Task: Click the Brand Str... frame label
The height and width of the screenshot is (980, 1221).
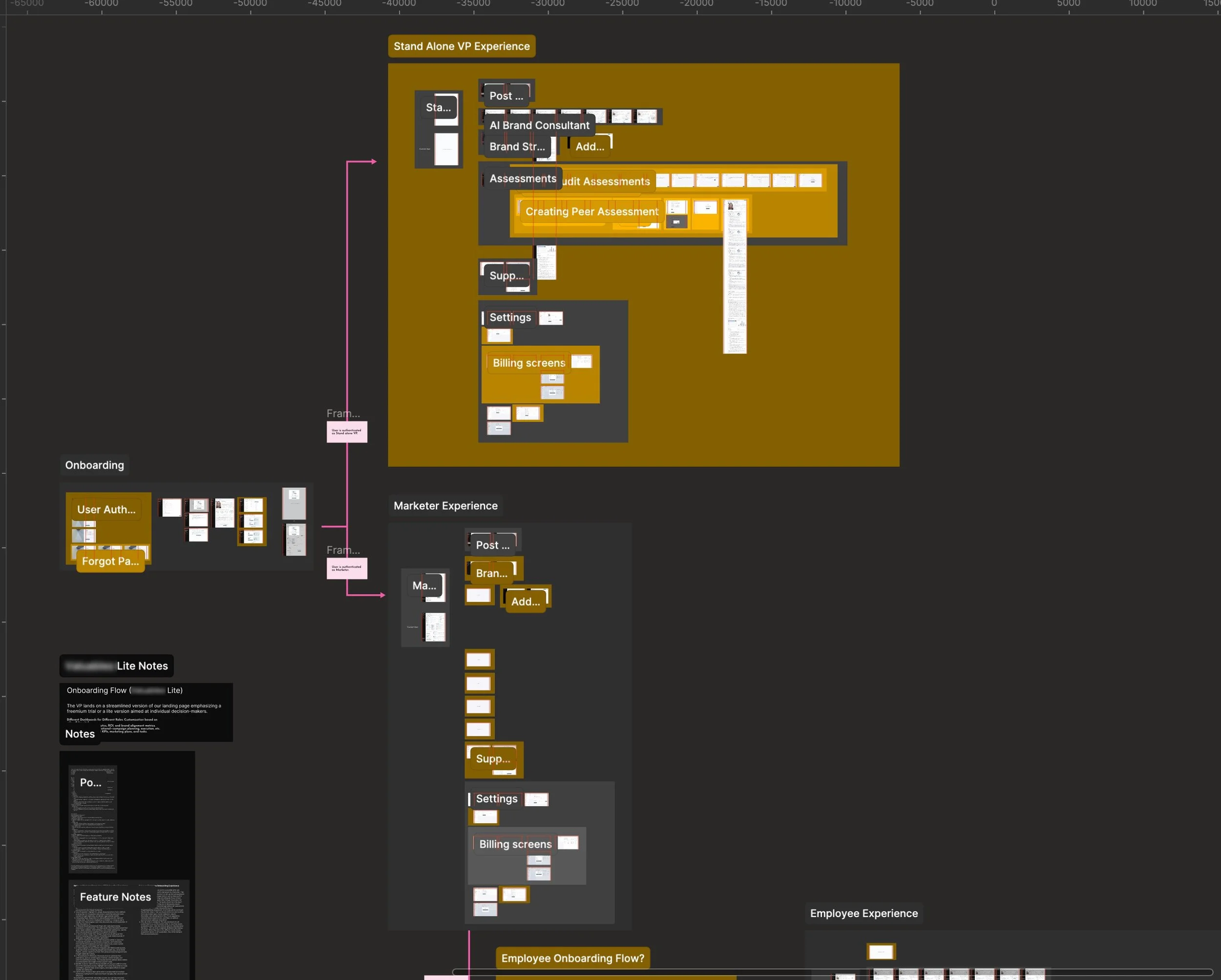Action: (x=517, y=146)
